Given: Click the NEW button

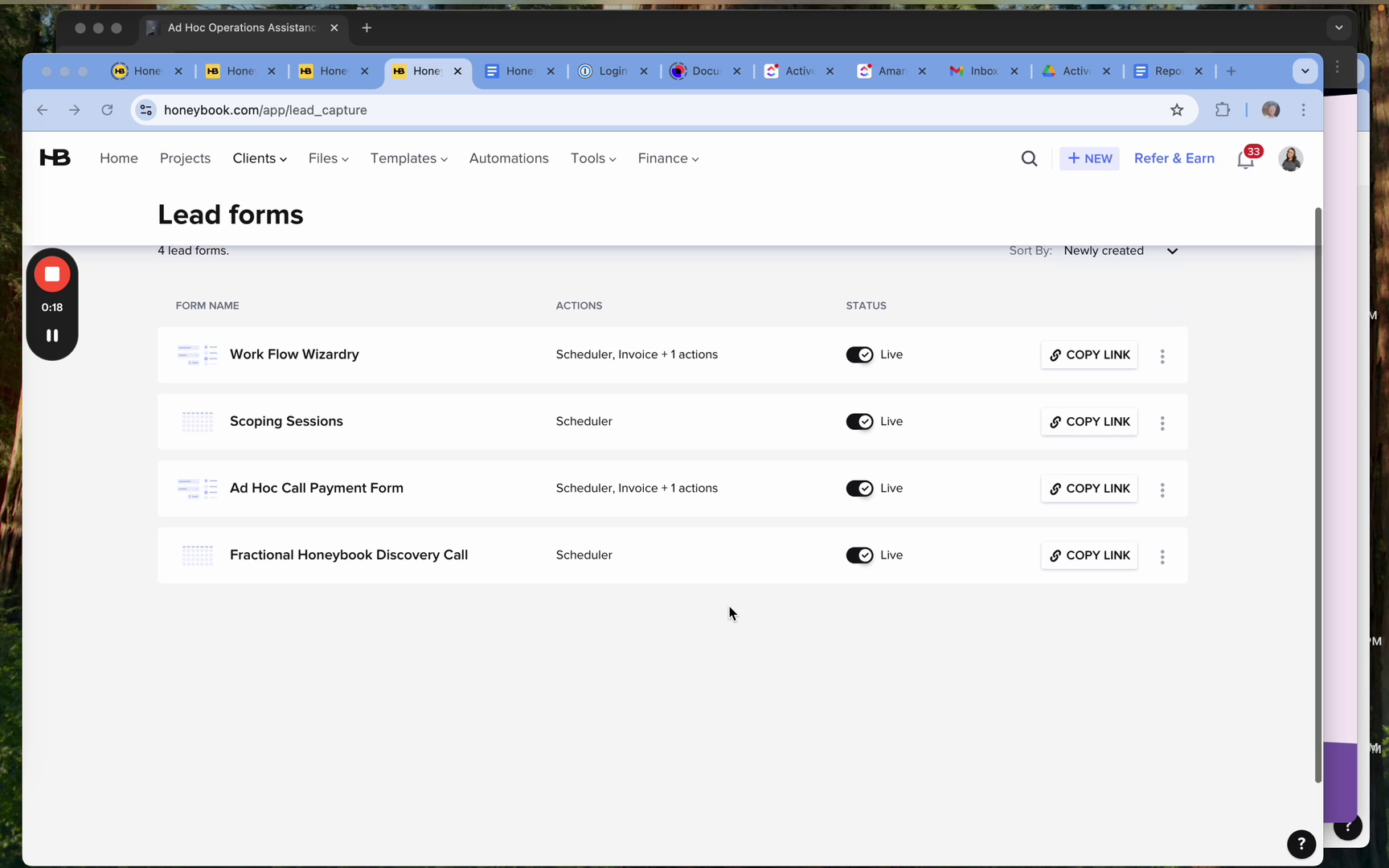Looking at the screenshot, I should [1089, 158].
